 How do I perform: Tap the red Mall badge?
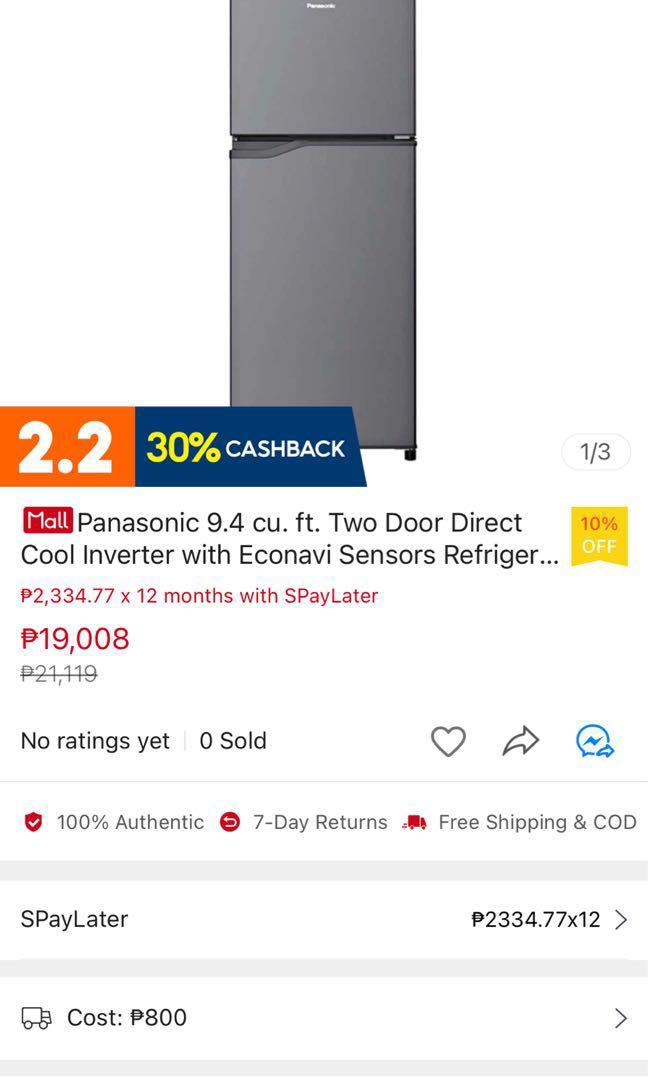point(48,521)
